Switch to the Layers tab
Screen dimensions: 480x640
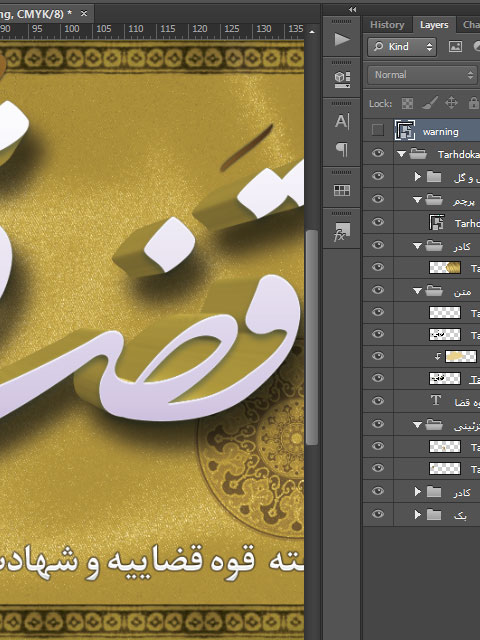coord(434,25)
